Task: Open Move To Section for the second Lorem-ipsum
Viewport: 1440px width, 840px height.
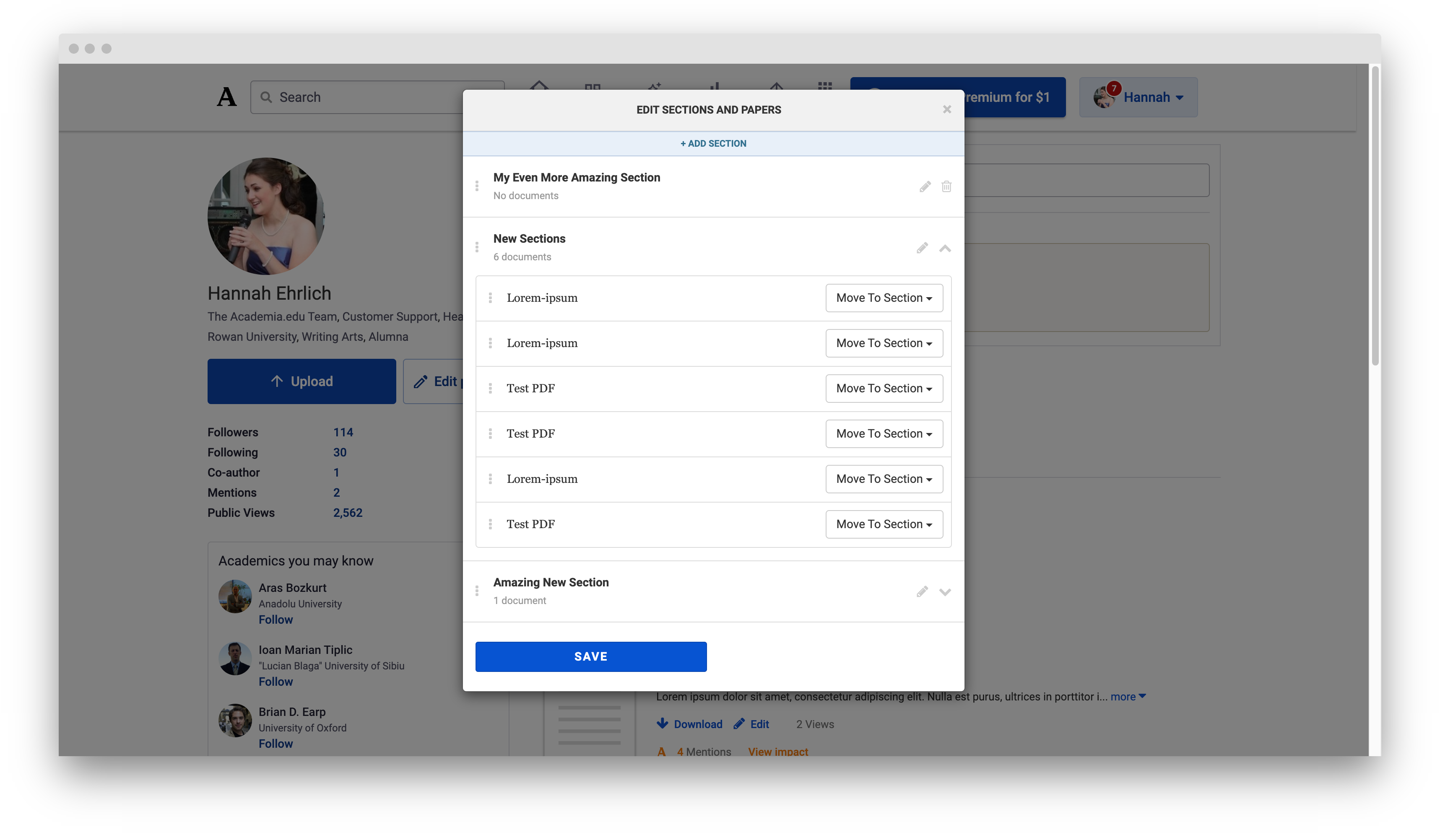Action: [x=884, y=343]
